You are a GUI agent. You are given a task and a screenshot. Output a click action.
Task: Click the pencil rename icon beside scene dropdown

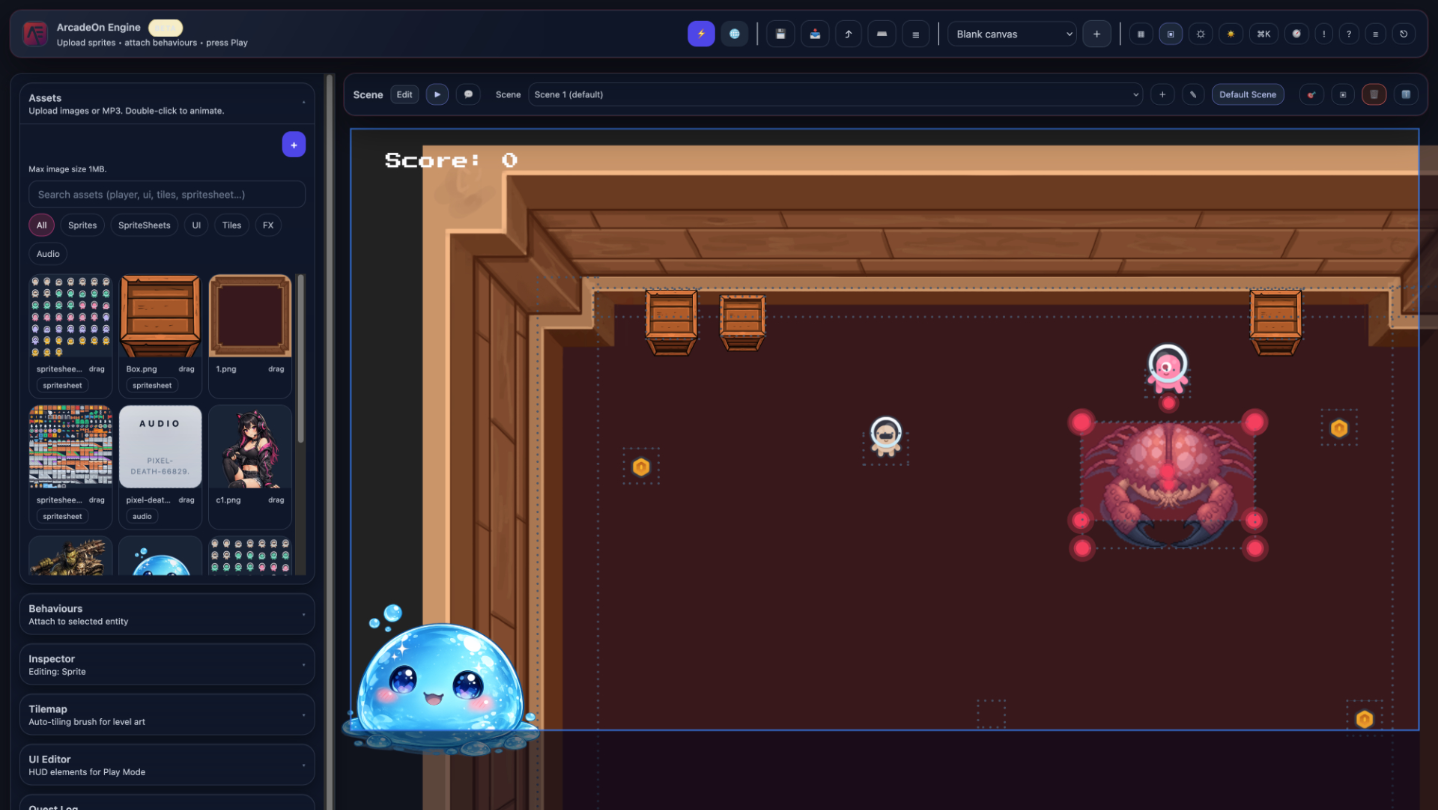pyautogui.click(x=1193, y=95)
